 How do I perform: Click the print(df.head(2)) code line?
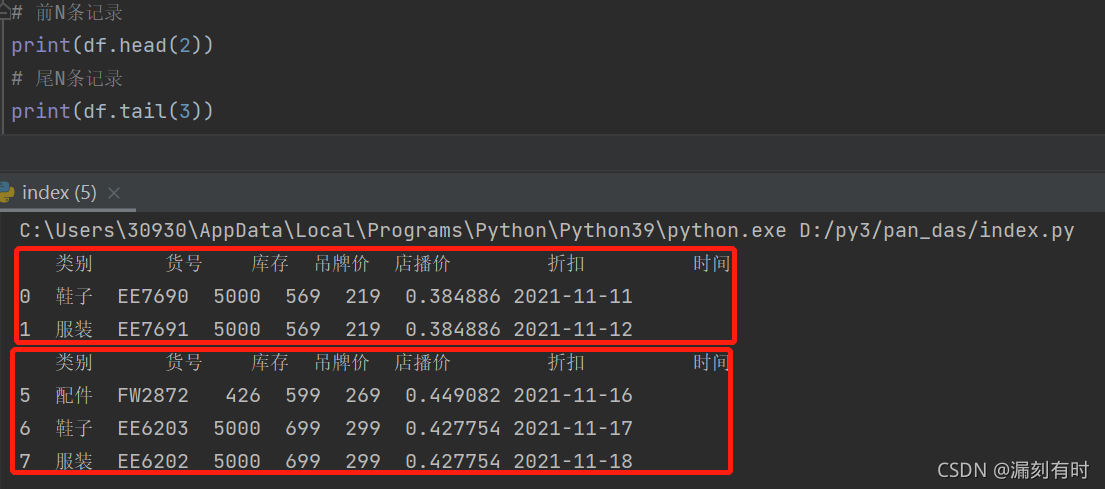pos(112,46)
